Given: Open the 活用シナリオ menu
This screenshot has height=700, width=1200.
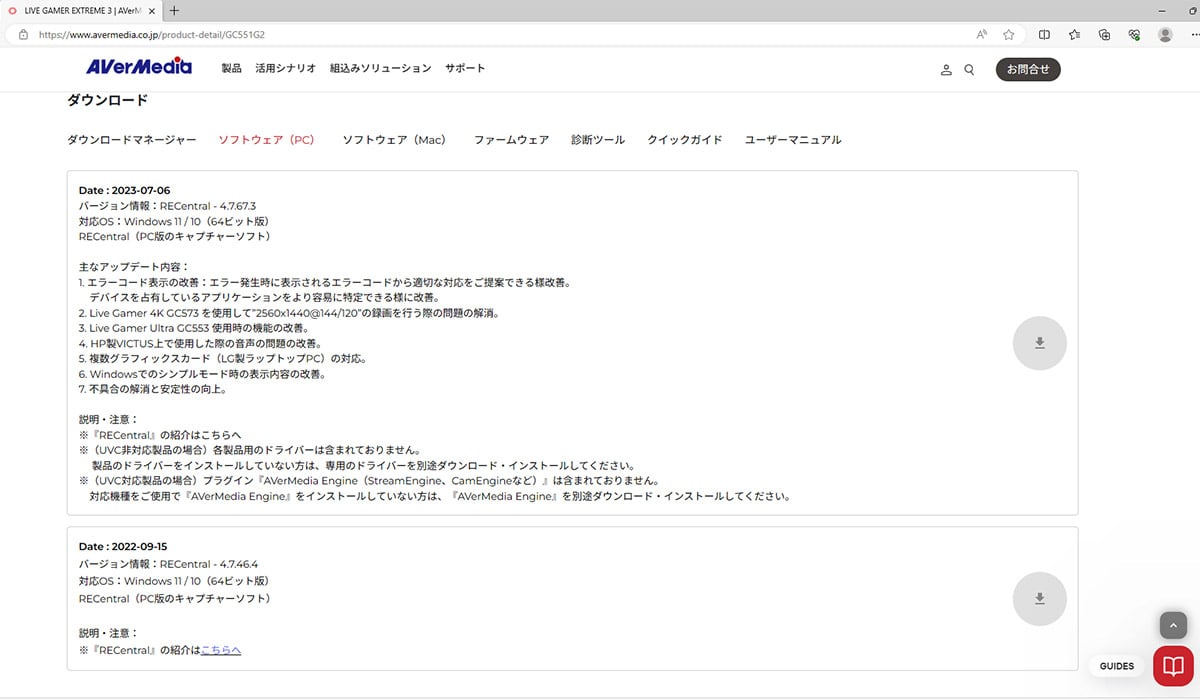Looking at the screenshot, I should coord(285,69).
